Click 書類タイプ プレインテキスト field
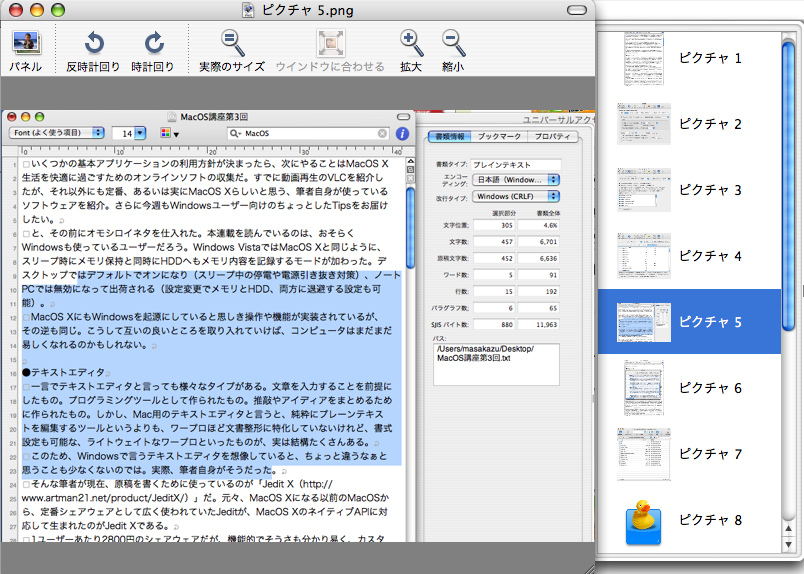Viewport: 804px width, 574px height. 516,165
